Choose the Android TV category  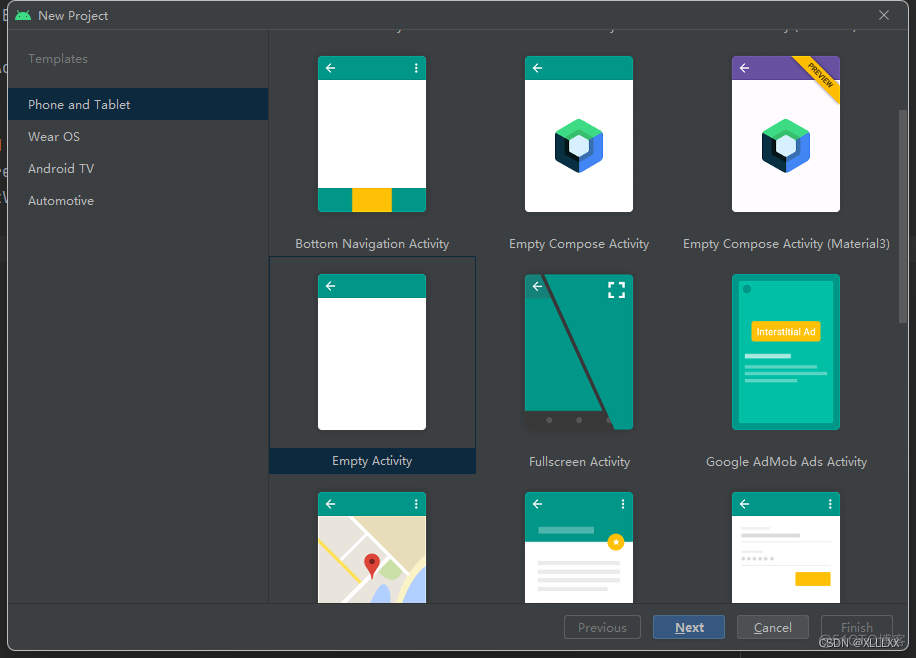(x=138, y=169)
